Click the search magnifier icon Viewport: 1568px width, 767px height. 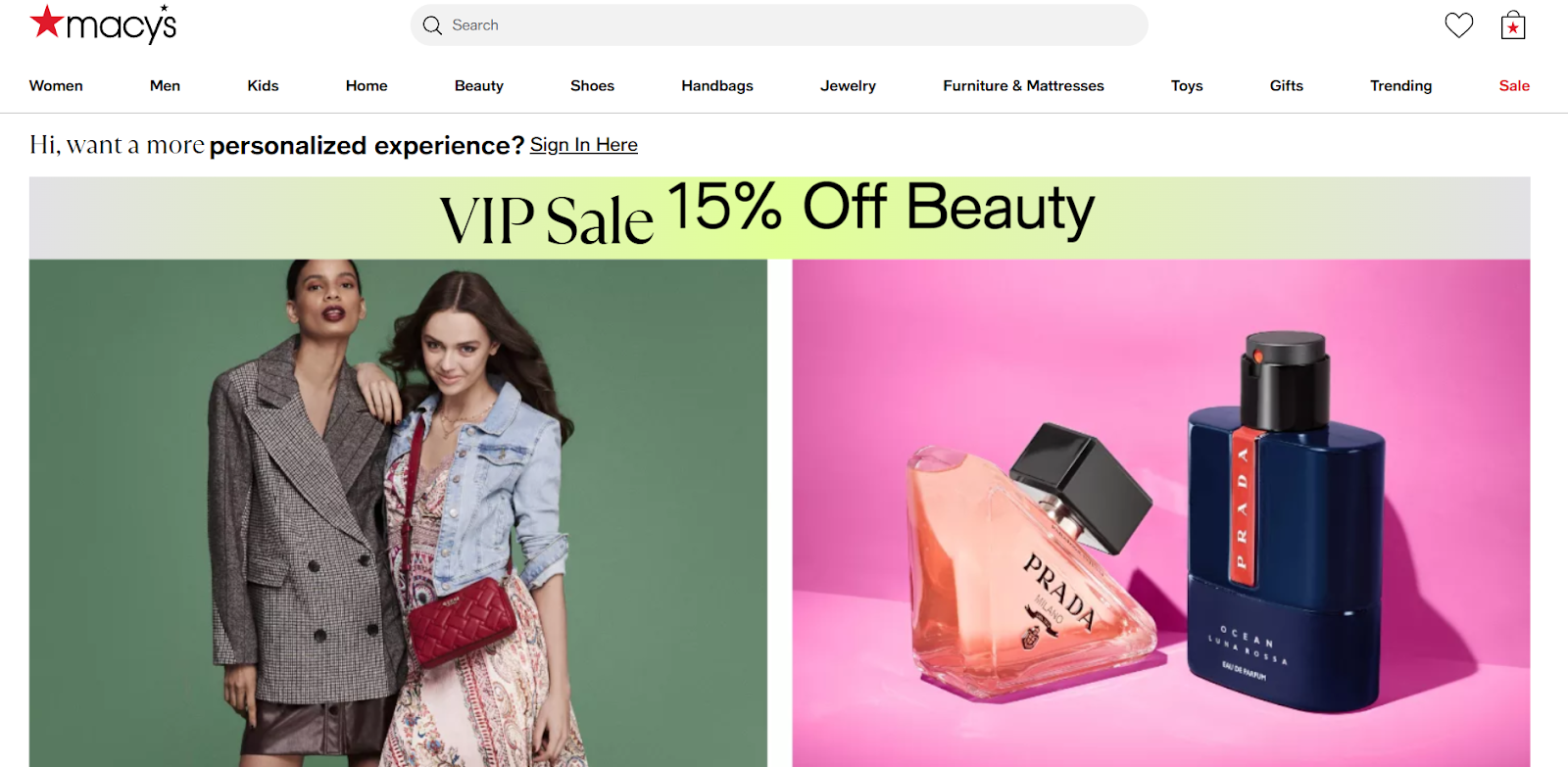[432, 25]
